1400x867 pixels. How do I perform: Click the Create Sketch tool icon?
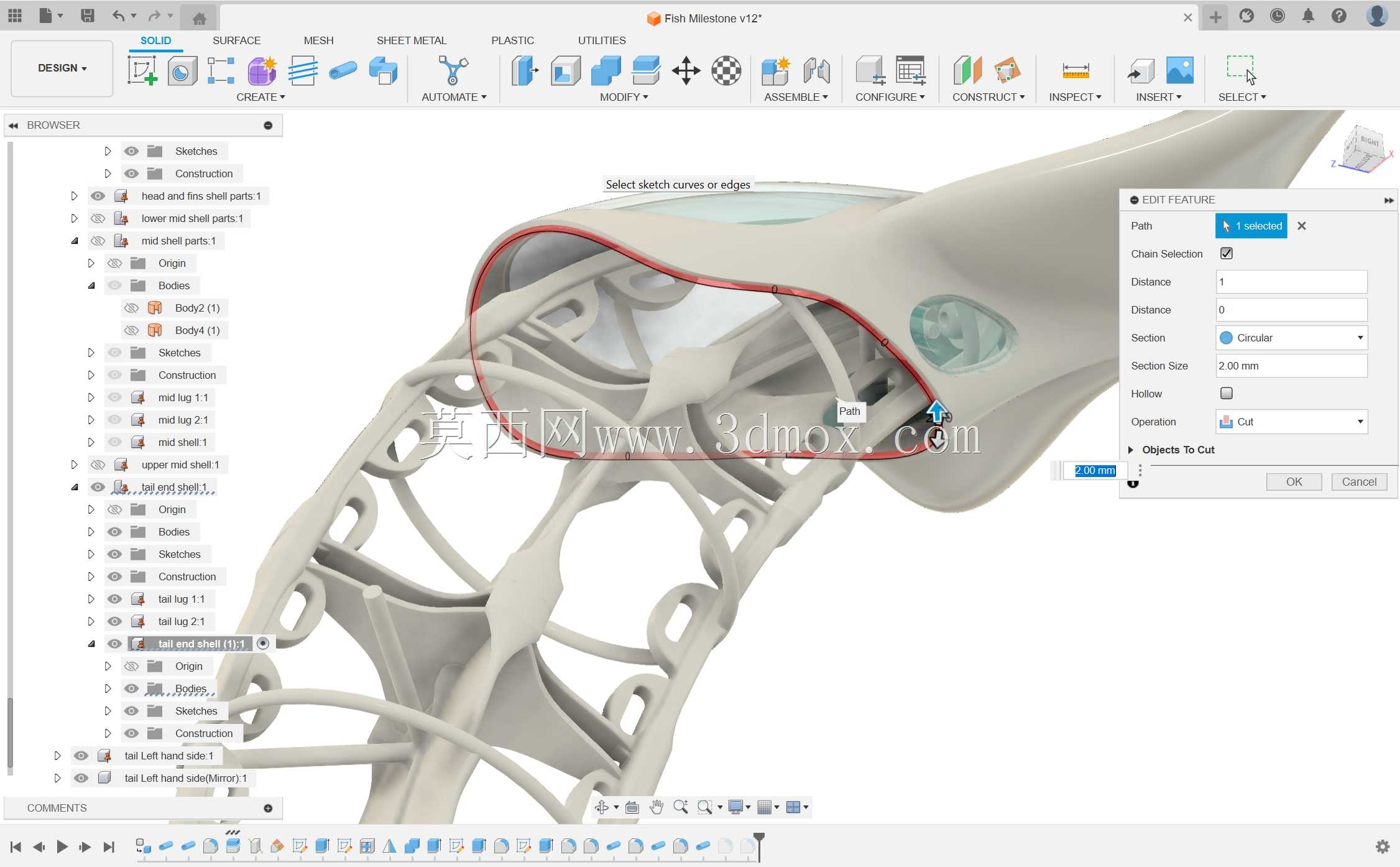[142, 70]
